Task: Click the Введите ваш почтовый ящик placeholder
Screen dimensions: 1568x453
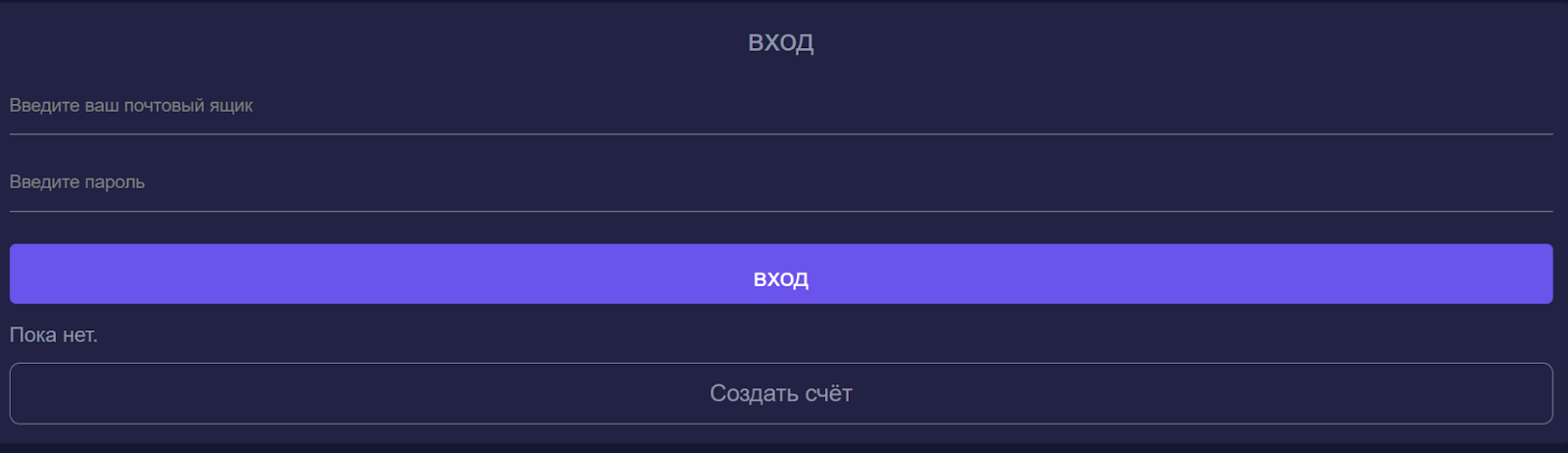Action: pos(131,106)
